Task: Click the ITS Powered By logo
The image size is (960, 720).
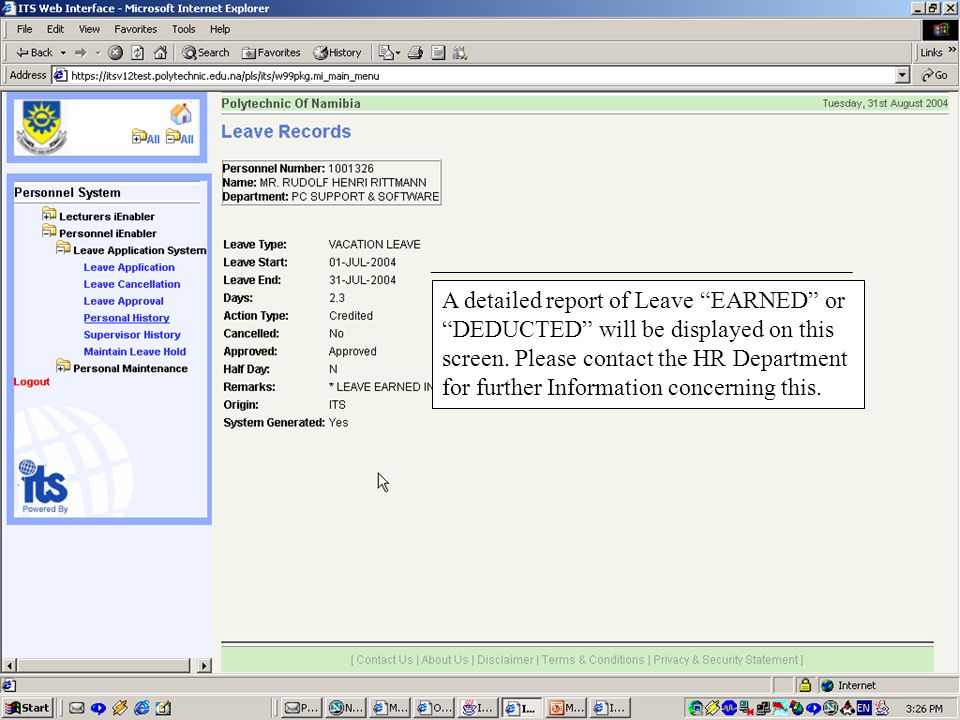Action: click(x=43, y=487)
